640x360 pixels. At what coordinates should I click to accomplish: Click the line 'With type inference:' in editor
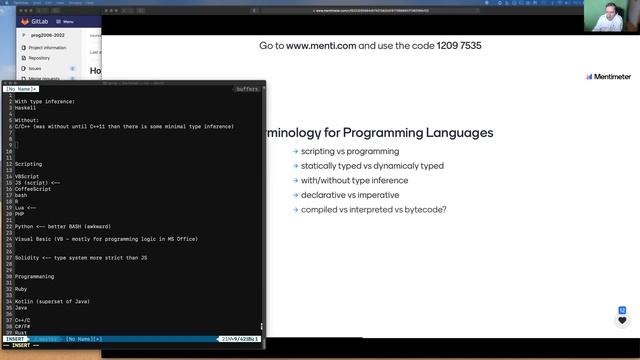[44, 102]
